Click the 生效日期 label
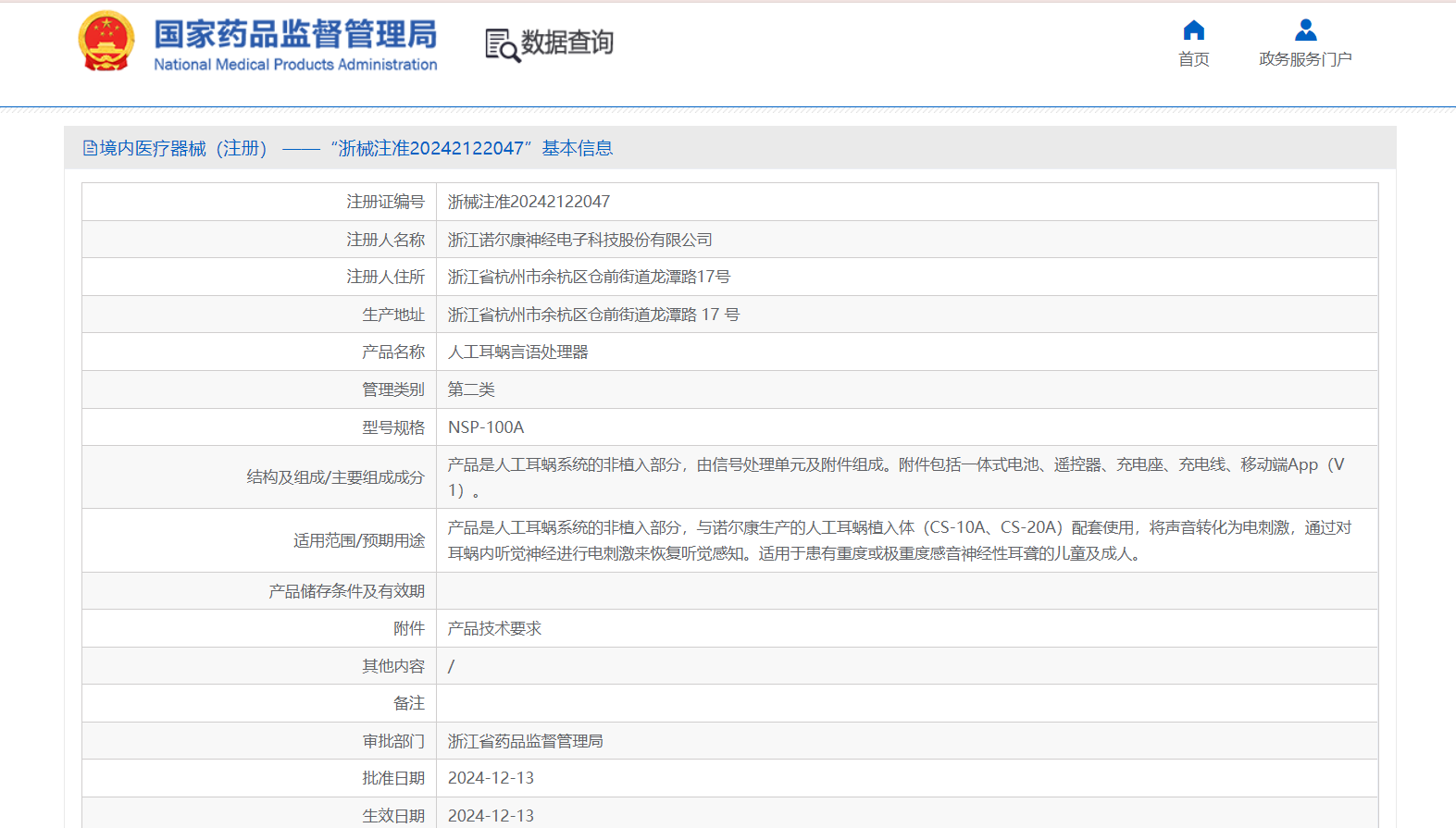Screen dimensions: 1456x828 tap(393, 816)
